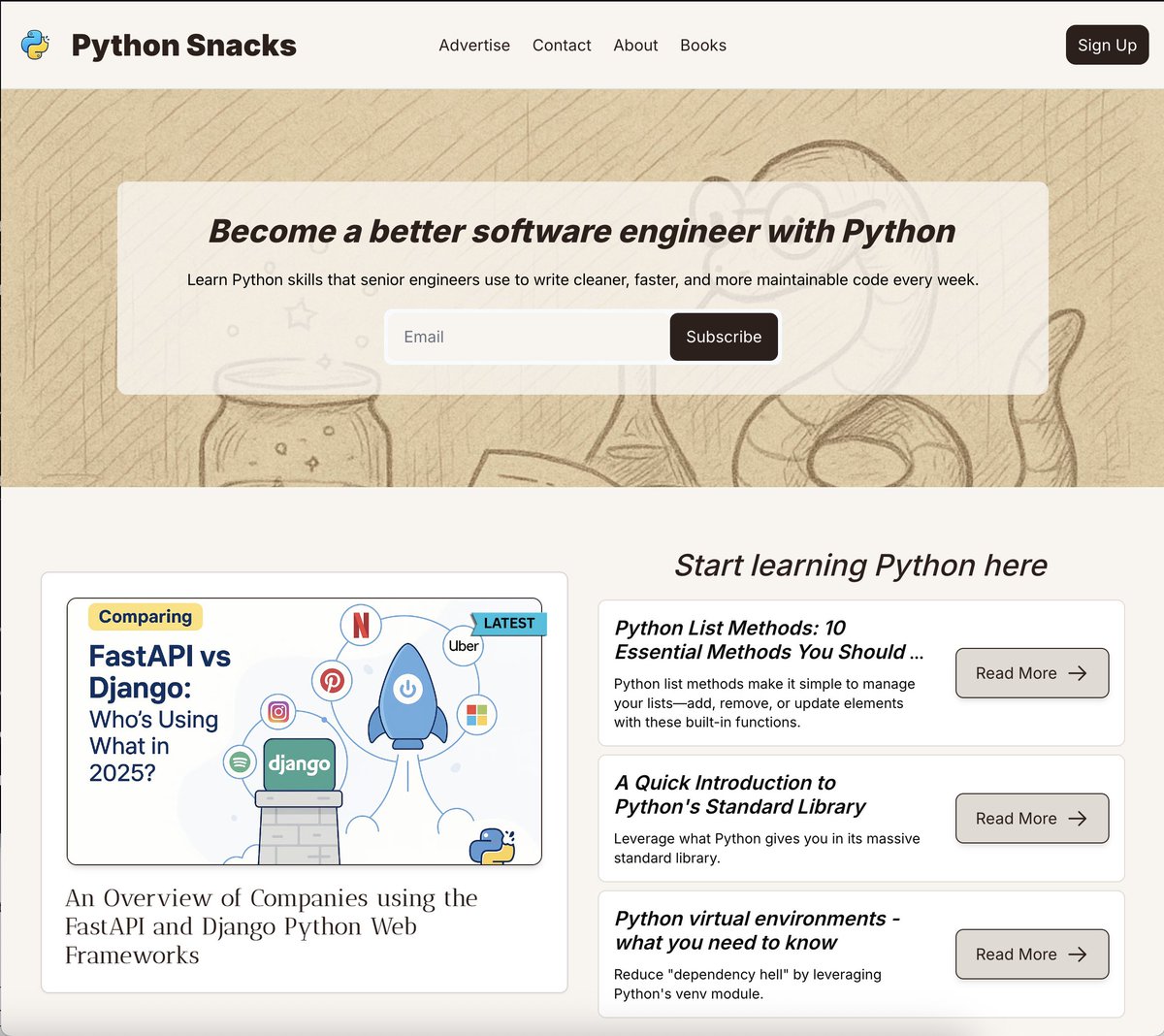Click arrow icon on virtual environments Read More
The width and height of the screenshot is (1164, 1036).
[x=1078, y=955]
